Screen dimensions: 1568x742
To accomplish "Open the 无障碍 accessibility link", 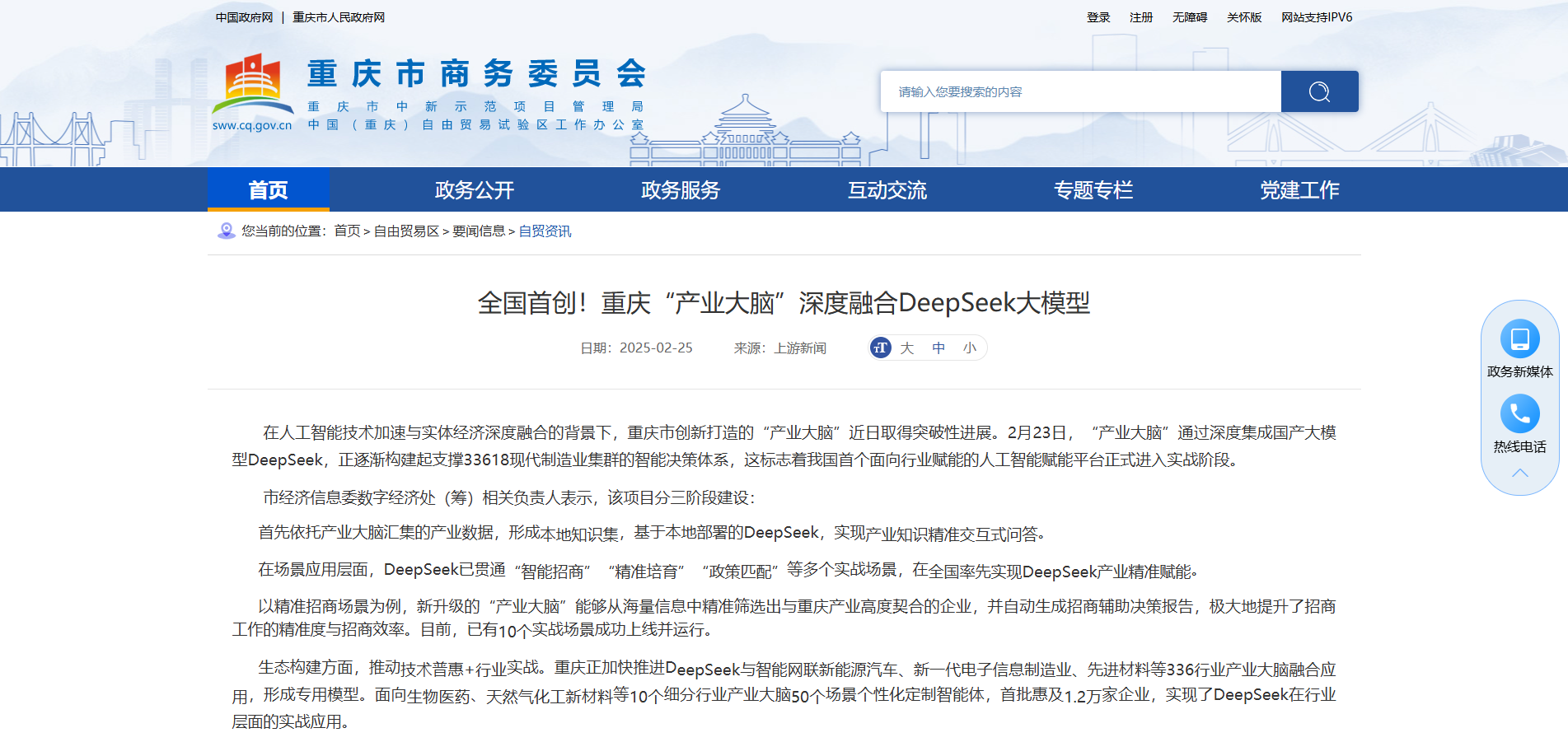I will click(x=1188, y=16).
